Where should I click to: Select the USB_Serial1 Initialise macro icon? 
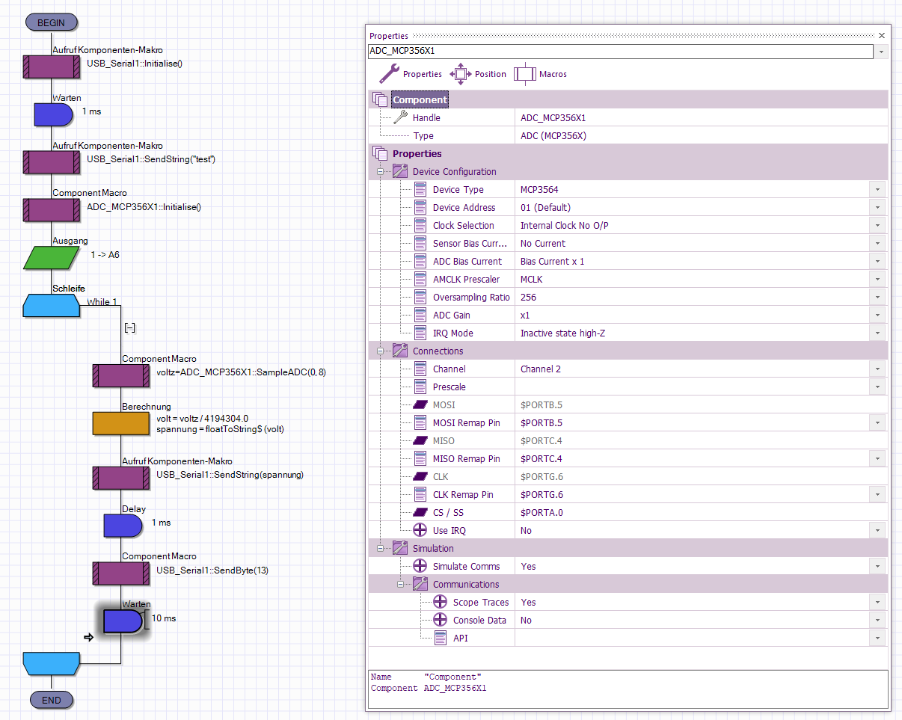click(x=51, y=66)
